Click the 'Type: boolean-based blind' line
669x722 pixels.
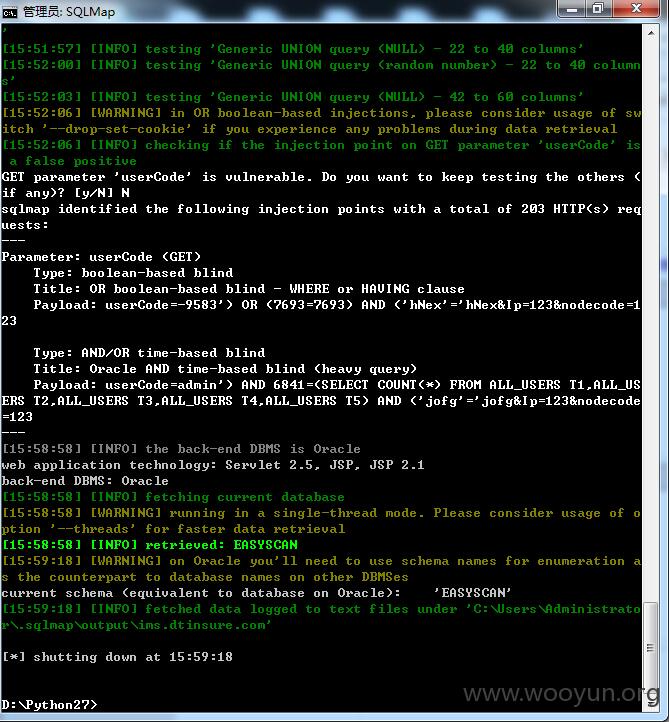pos(133,273)
